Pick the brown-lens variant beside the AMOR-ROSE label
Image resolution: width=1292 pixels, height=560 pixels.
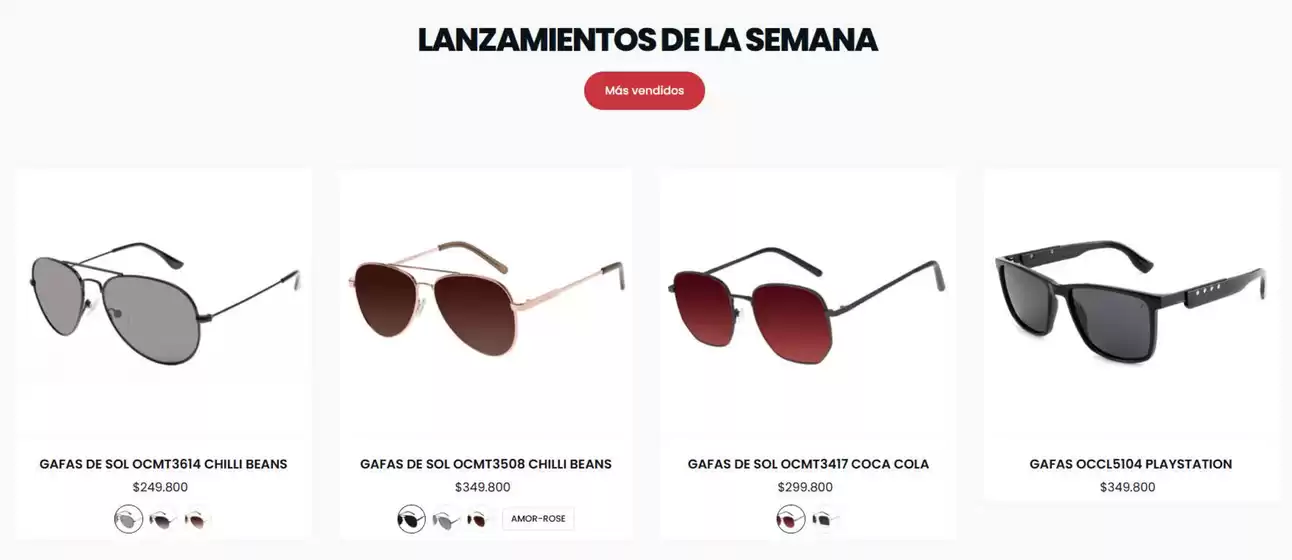479,519
